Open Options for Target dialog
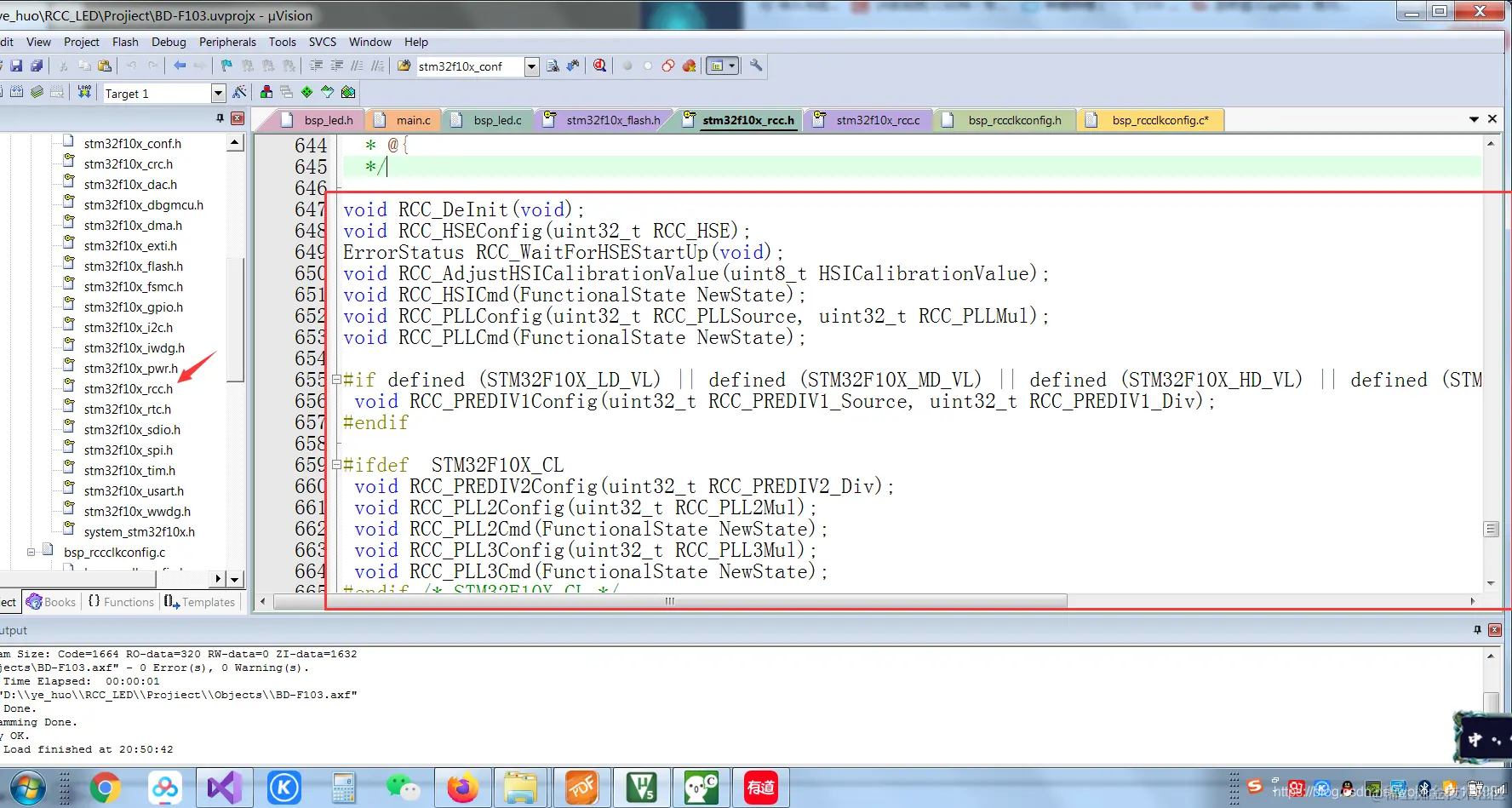 [240, 92]
